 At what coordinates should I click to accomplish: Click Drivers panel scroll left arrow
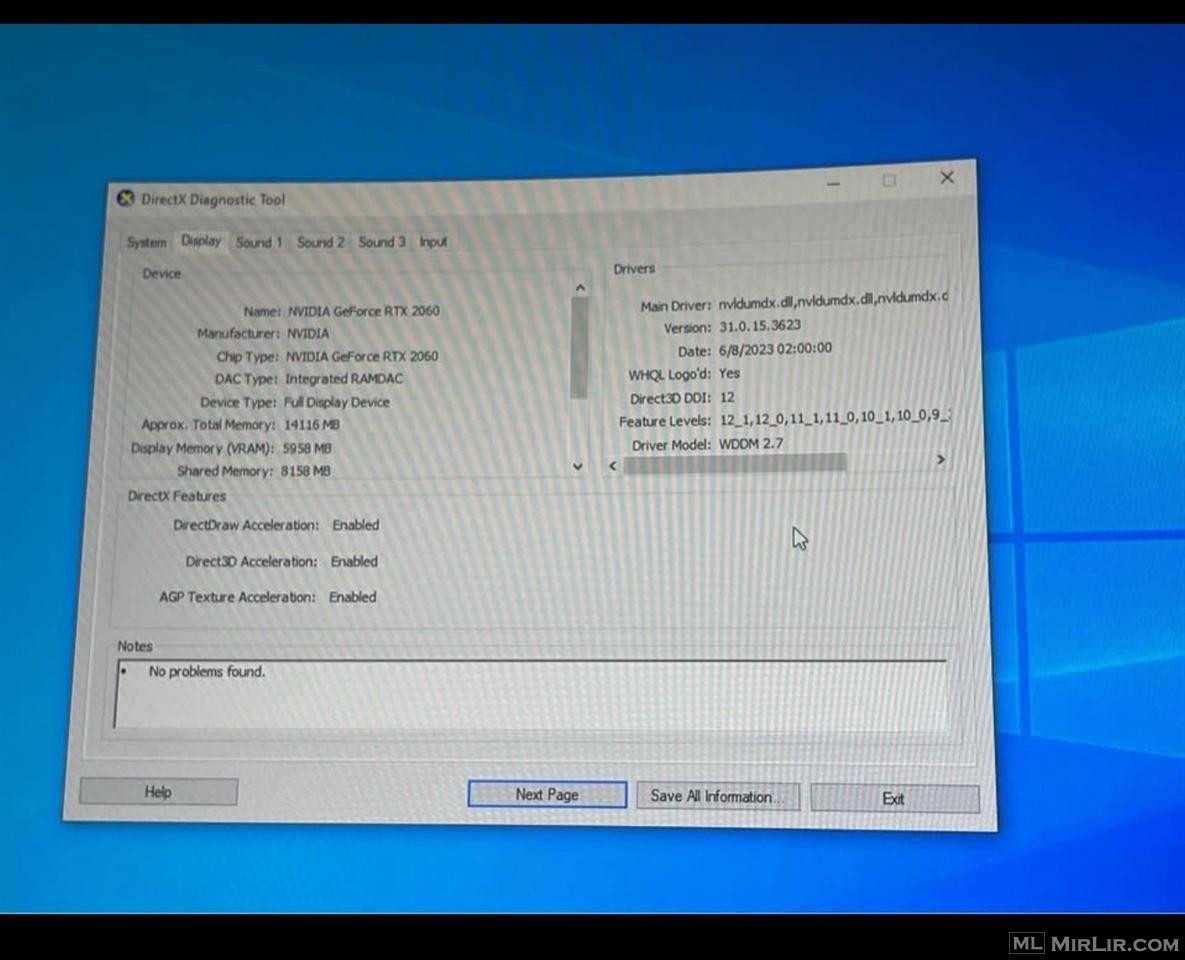613,466
